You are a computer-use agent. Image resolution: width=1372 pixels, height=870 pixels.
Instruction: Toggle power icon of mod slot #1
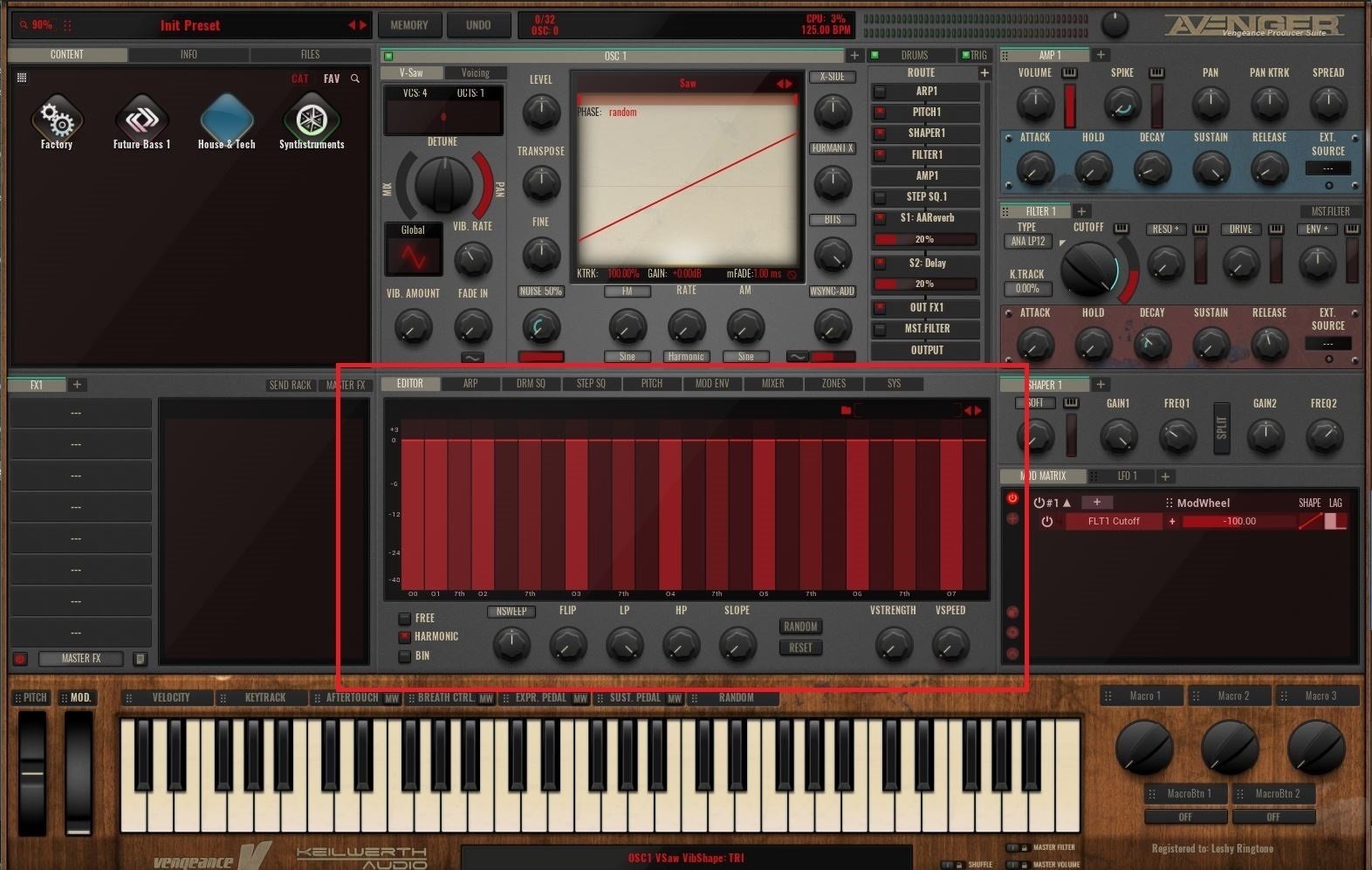coord(1039,503)
